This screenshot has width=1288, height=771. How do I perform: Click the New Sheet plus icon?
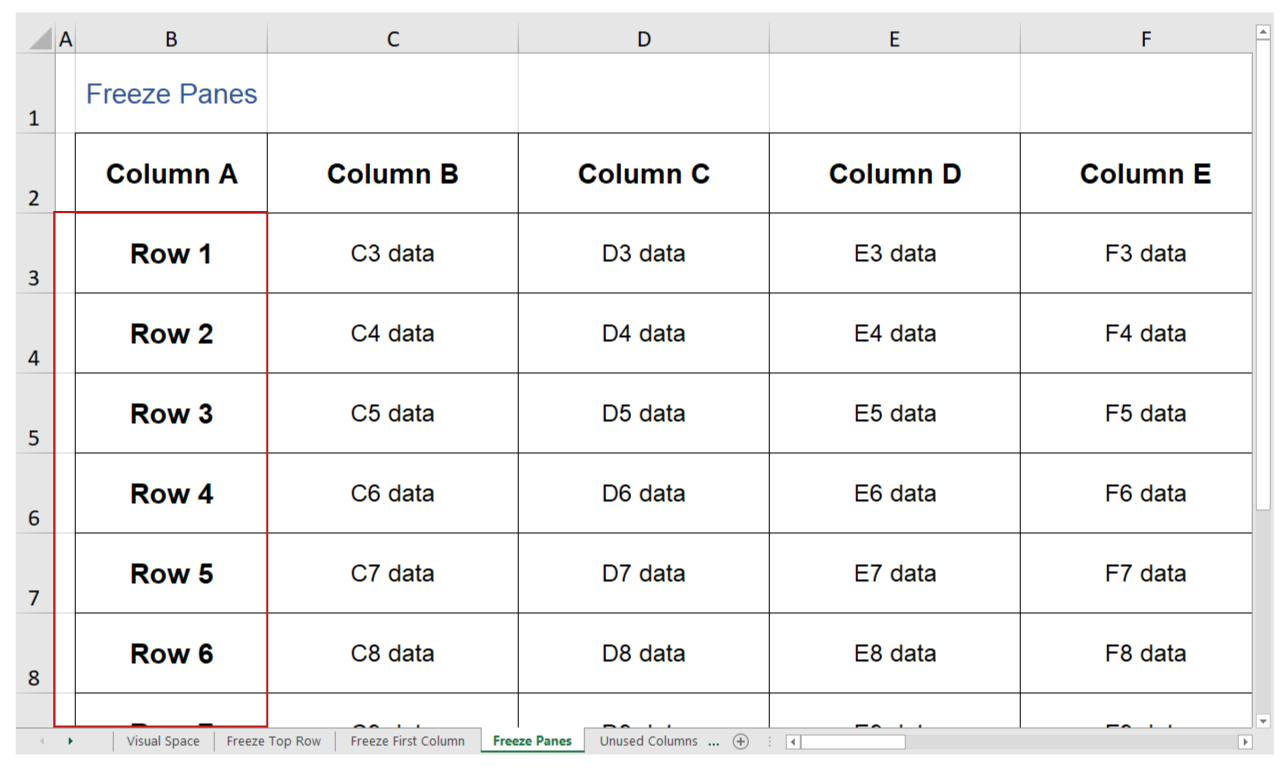(x=741, y=741)
